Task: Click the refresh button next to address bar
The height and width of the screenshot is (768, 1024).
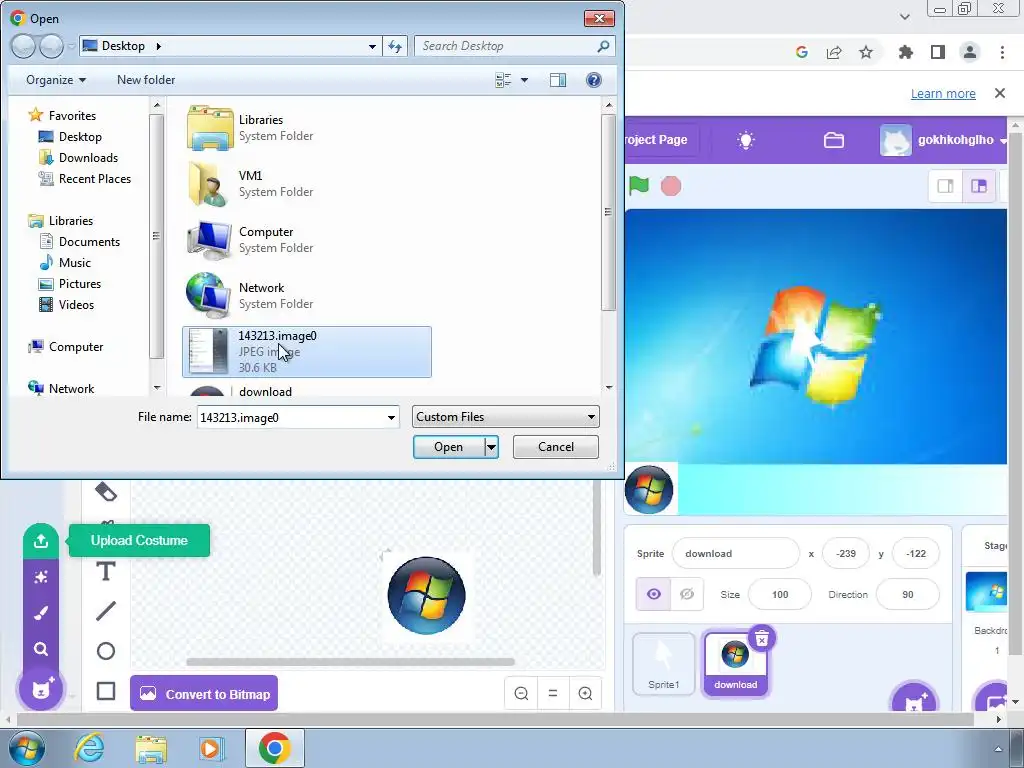Action: (395, 46)
